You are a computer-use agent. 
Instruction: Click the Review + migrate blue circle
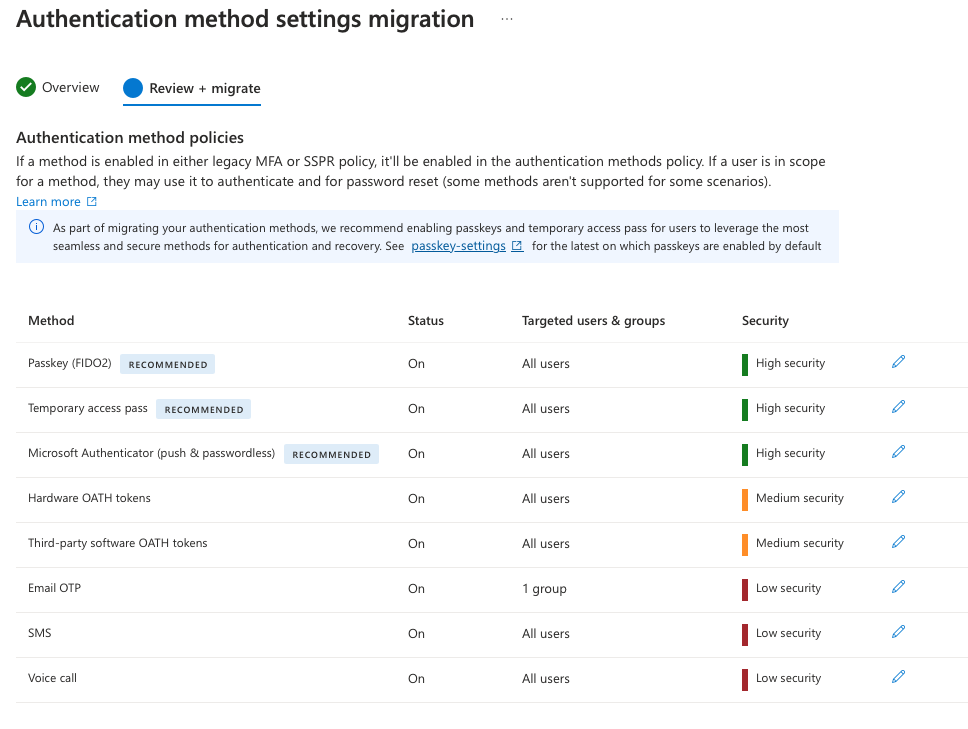pyautogui.click(x=133, y=88)
